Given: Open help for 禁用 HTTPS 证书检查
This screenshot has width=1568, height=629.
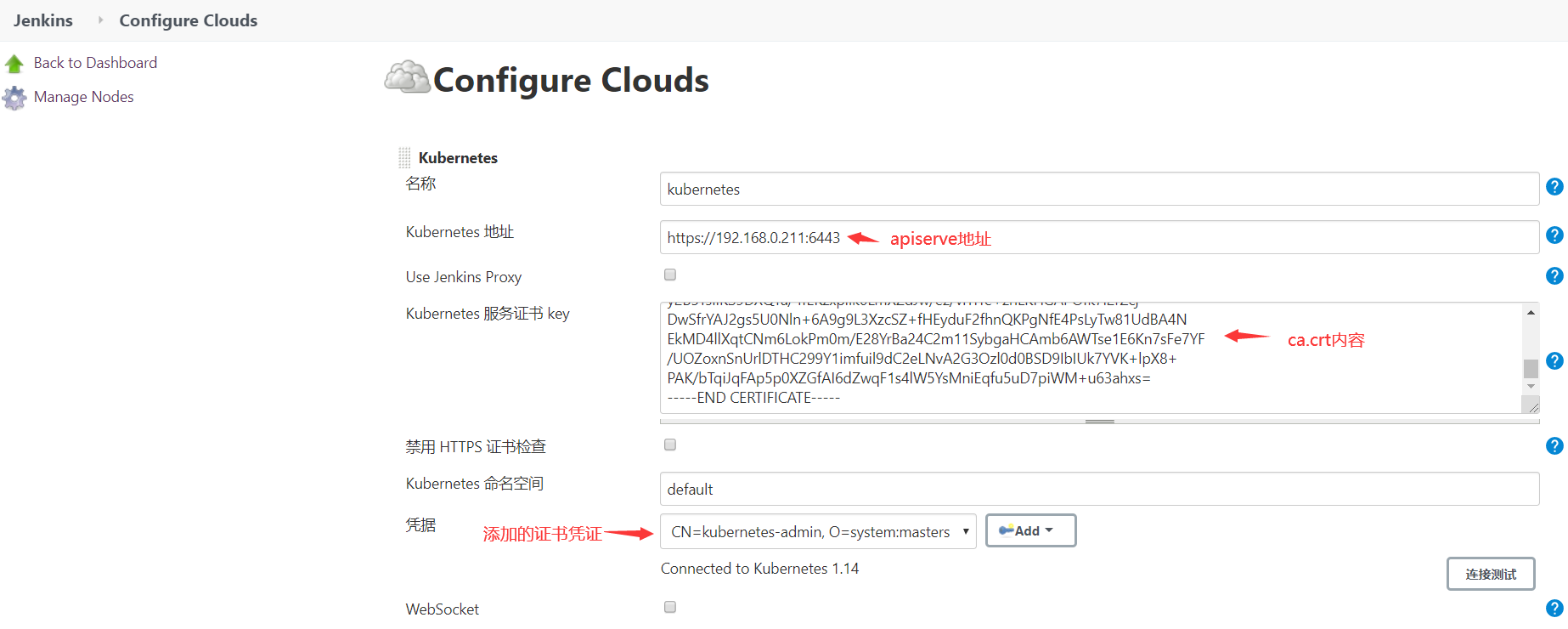Looking at the screenshot, I should pos(1554,446).
